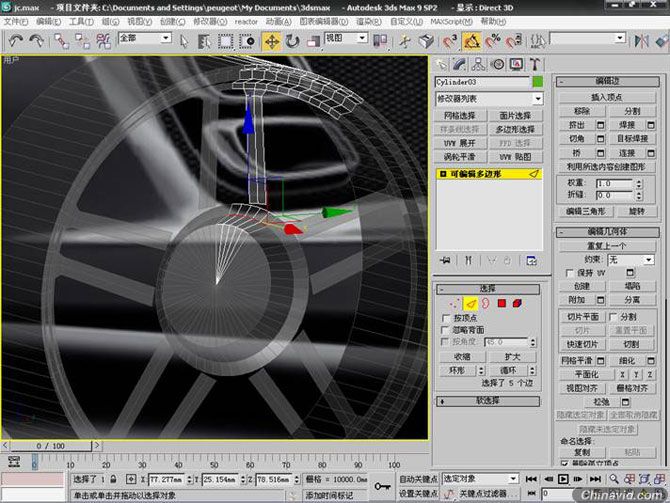The width and height of the screenshot is (670, 503).
Task: Open Edit Named Selection Sets icon
Action: (x=537, y=41)
